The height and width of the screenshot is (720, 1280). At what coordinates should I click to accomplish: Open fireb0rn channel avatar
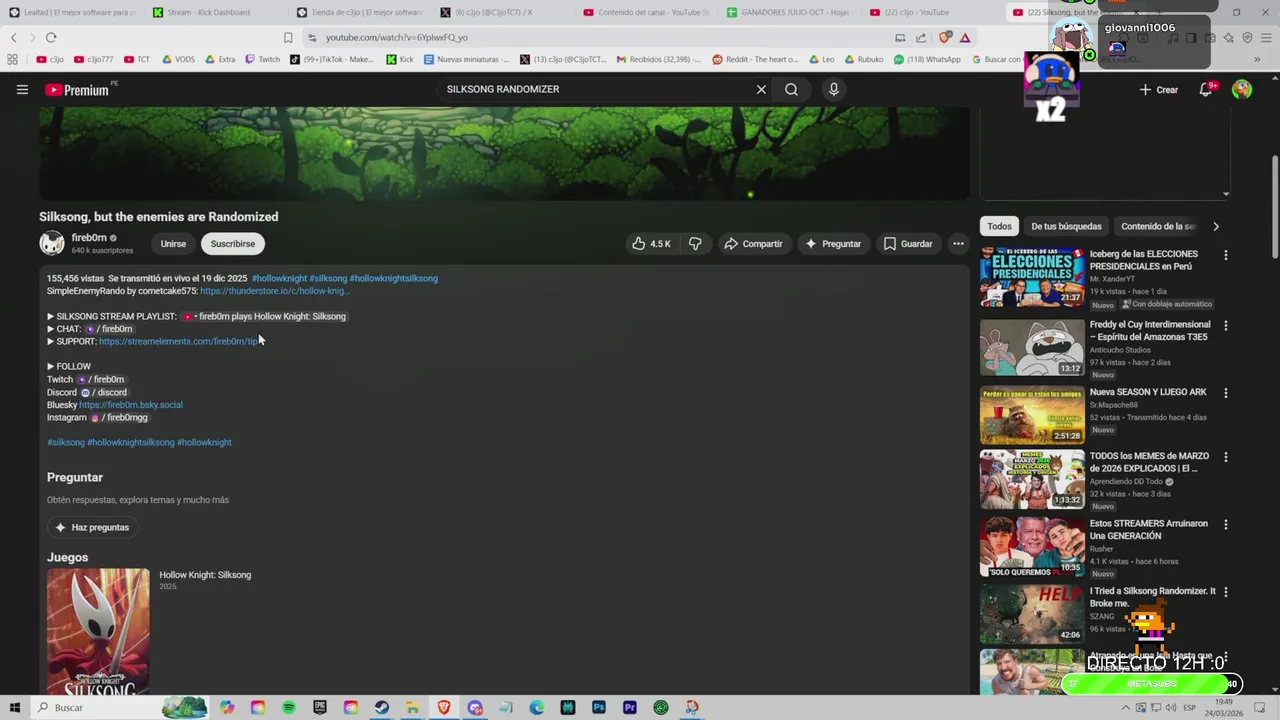point(52,243)
